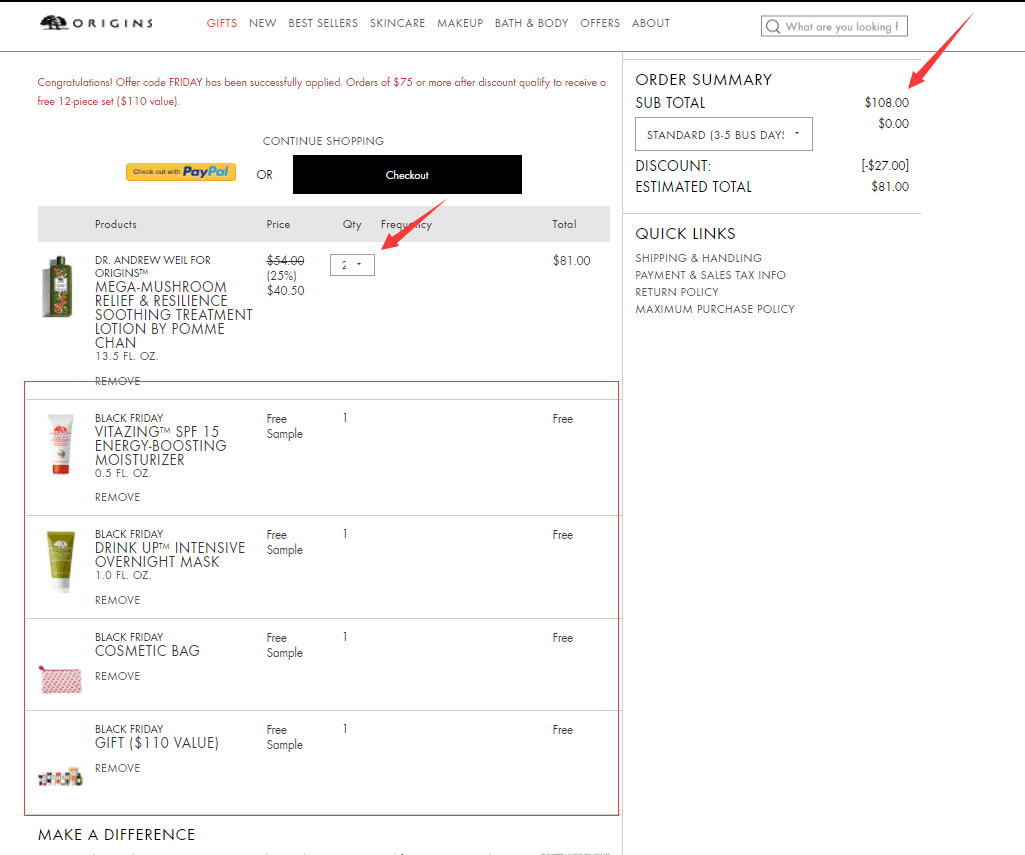Open Drink Up Intensive Overnight Mask title
Image resolution: width=1025 pixels, height=855 pixels.
170,555
